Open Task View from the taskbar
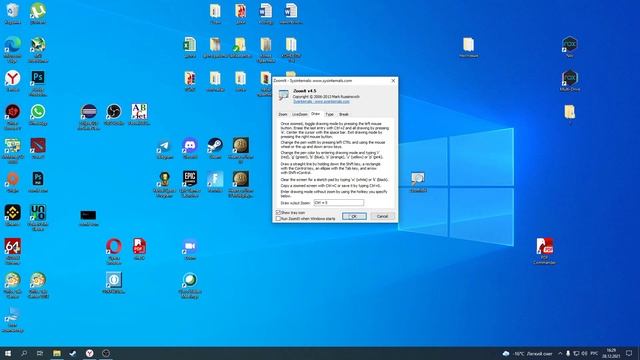The image size is (640, 360). tap(40, 353)
